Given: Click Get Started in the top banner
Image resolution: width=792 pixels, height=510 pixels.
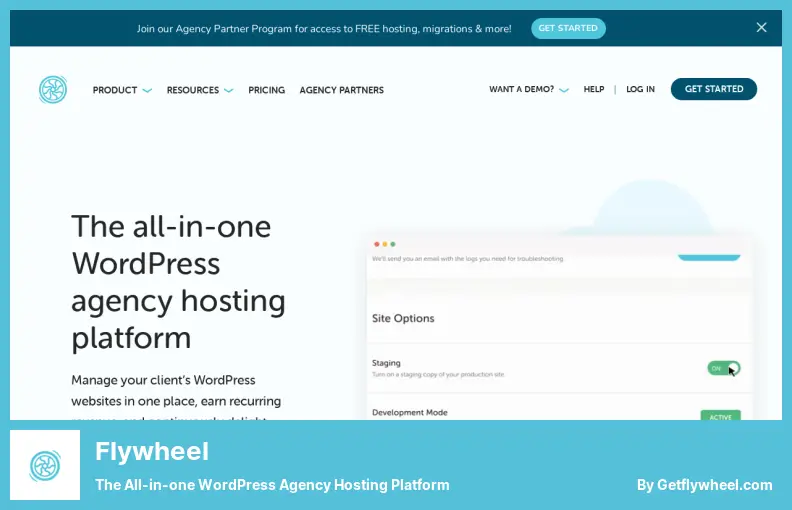Looking at the screenshot, I should tap(568, 28).
